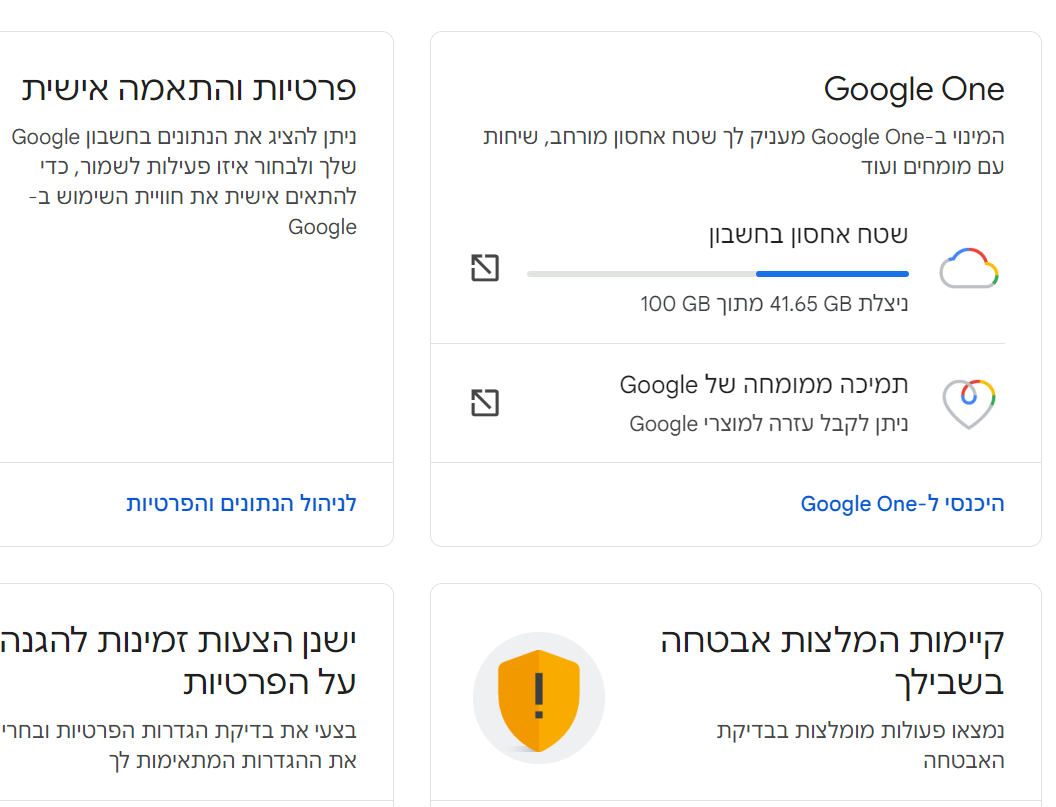Image resolution: width=1056 pixels, height=807 pixels.
Task: Open the 'היכנסי ל-Google One' link
Action: (902, 504)
